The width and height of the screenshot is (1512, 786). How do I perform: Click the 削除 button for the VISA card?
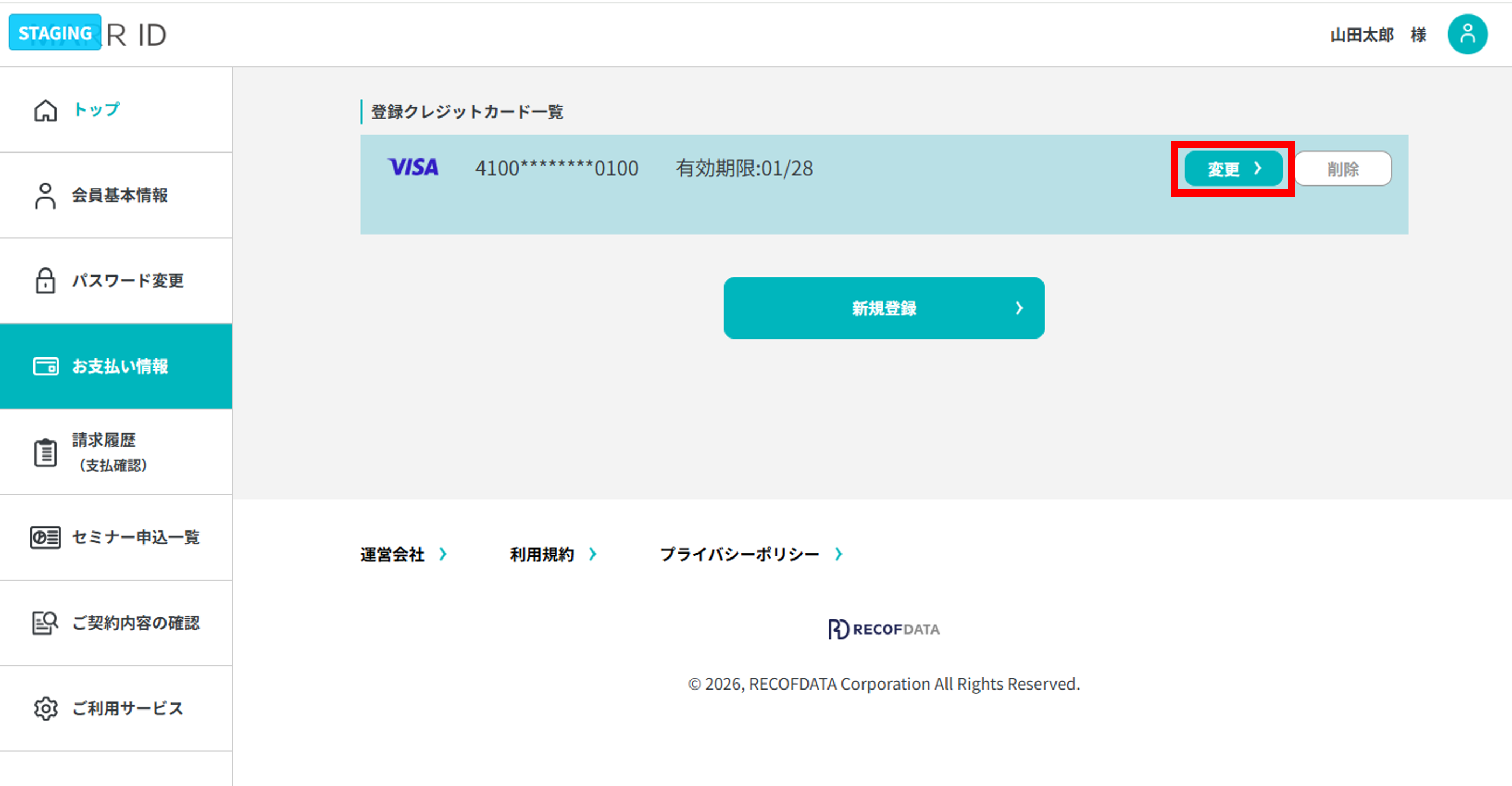(1343, 169)
